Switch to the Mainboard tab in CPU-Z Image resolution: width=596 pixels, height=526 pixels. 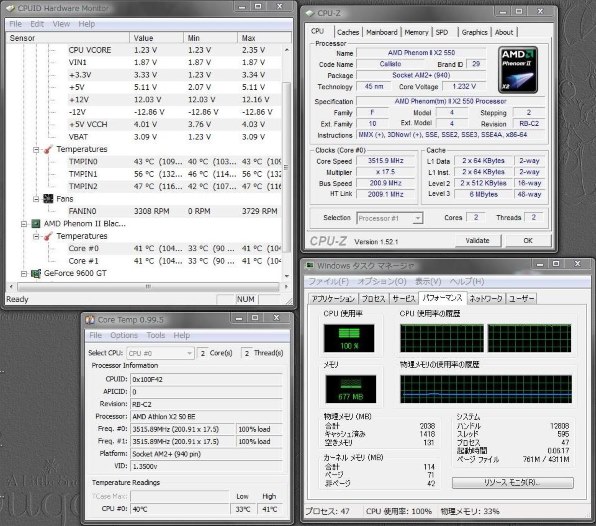[x=382, y=32]
